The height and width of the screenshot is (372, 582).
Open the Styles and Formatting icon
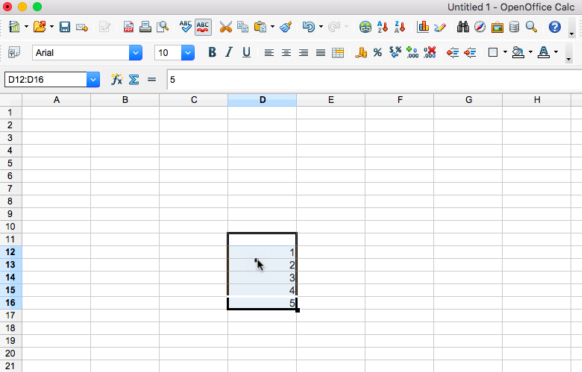pos(14,52)
